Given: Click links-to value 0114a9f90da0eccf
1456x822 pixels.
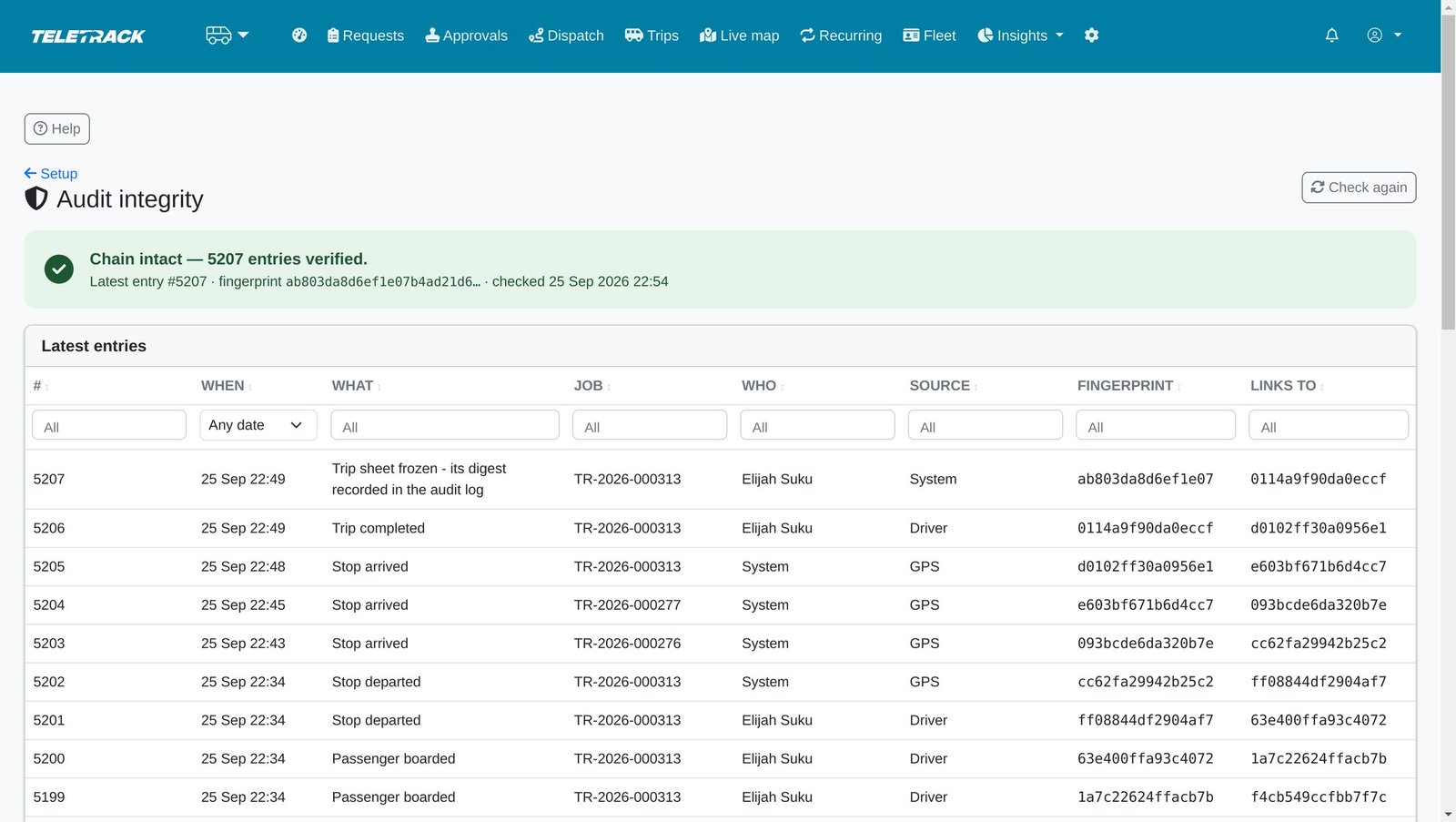Looking at the screenshot, I should 1319,480.
